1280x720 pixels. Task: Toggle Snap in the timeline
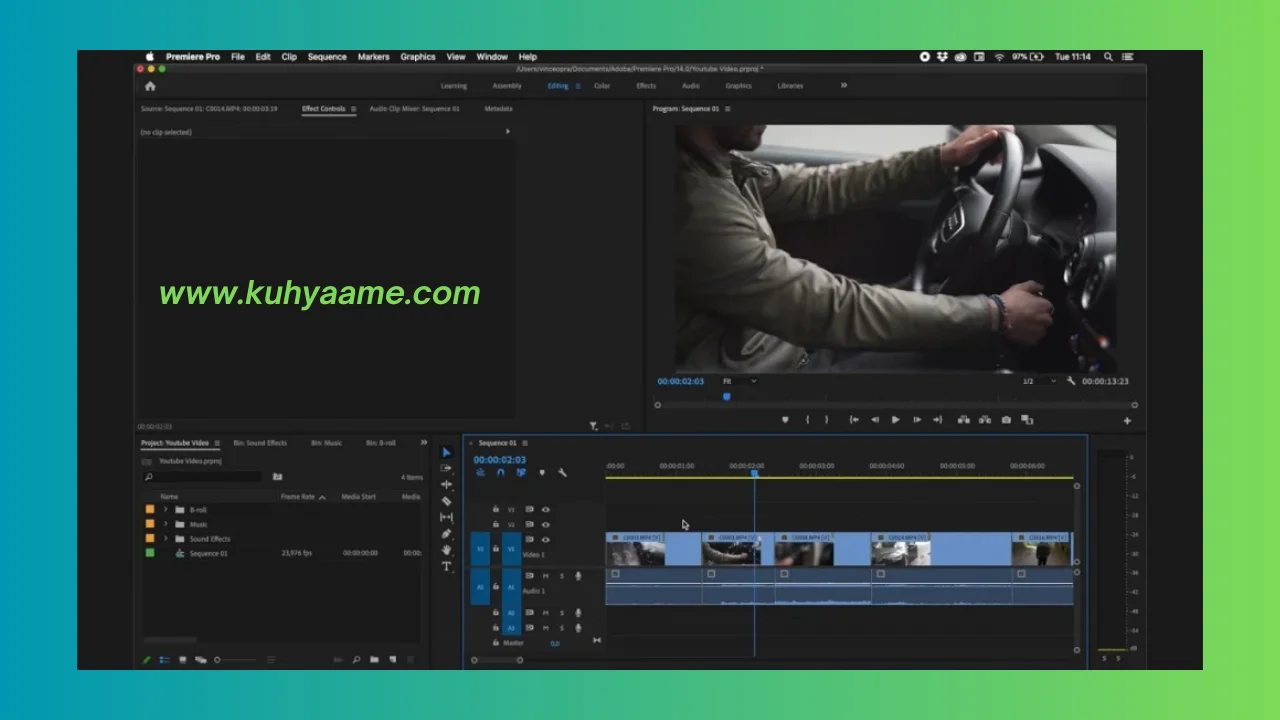click(x=501, y=473)
